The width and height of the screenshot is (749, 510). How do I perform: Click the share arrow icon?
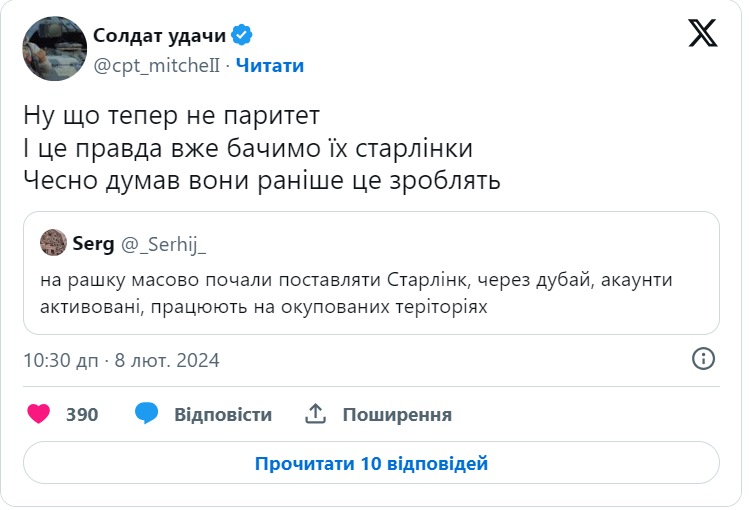[x=316, y=414]
